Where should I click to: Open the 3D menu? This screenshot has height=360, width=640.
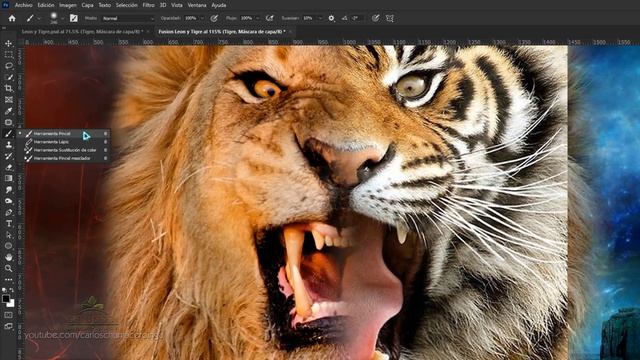163,5
